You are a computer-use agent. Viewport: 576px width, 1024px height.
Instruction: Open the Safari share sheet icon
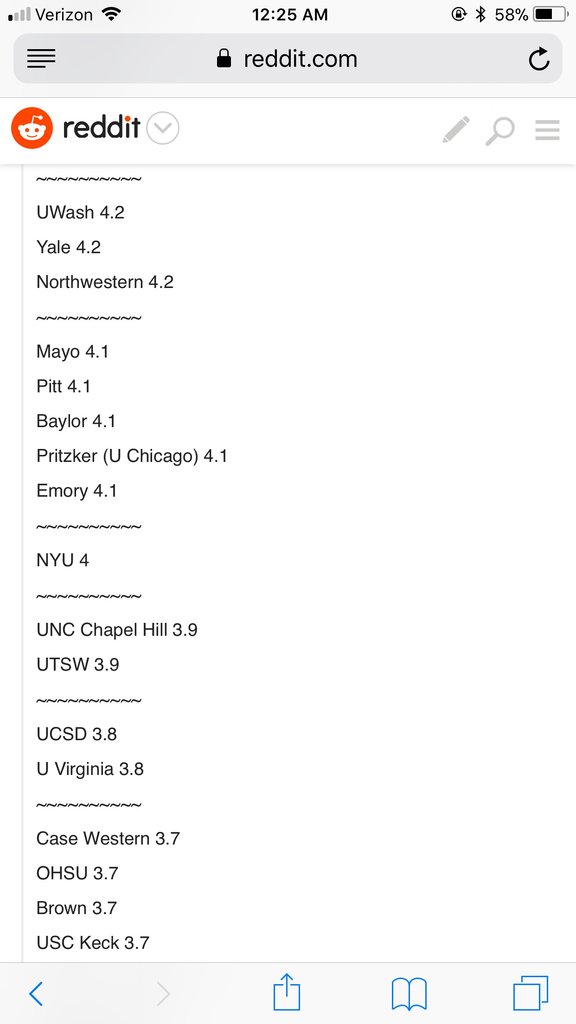[x=287, y=991]
